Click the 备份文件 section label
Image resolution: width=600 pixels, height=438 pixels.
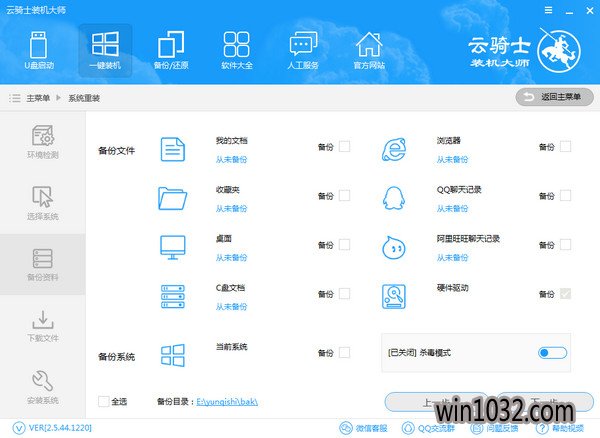pyautogui.click(x=117, y=151)
